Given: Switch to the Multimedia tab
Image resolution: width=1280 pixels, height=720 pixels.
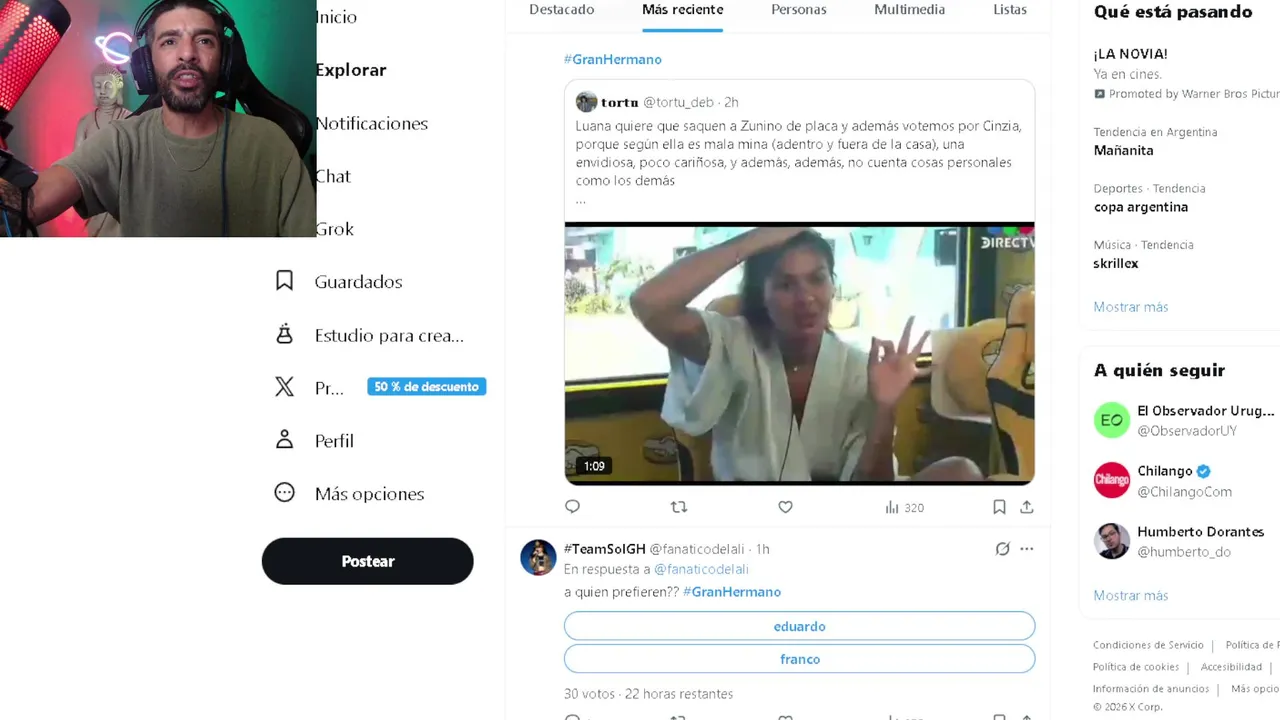Looking at the screenshot, I should click(x=909, y=10).
